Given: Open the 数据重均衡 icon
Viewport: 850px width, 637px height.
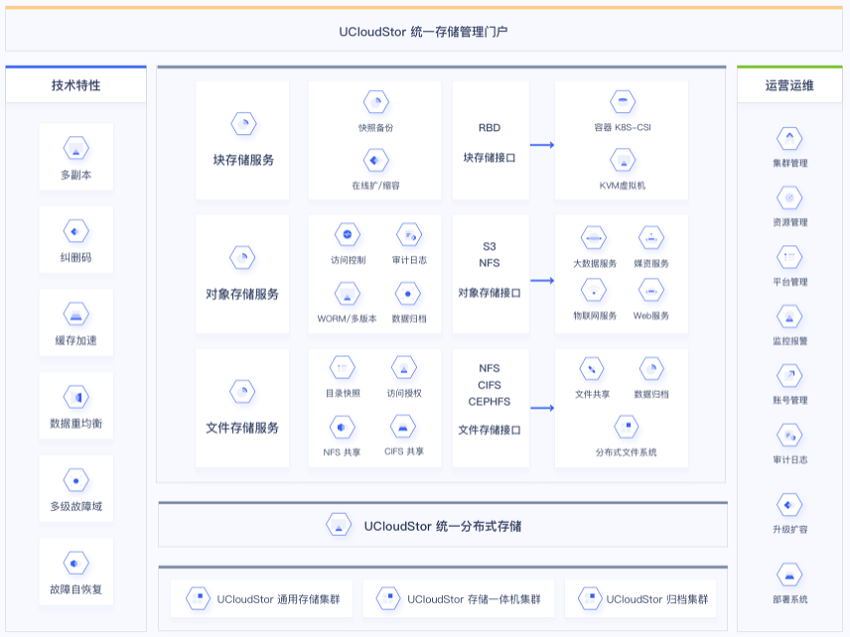Looking at the screenshot, I should click(76, 397).
